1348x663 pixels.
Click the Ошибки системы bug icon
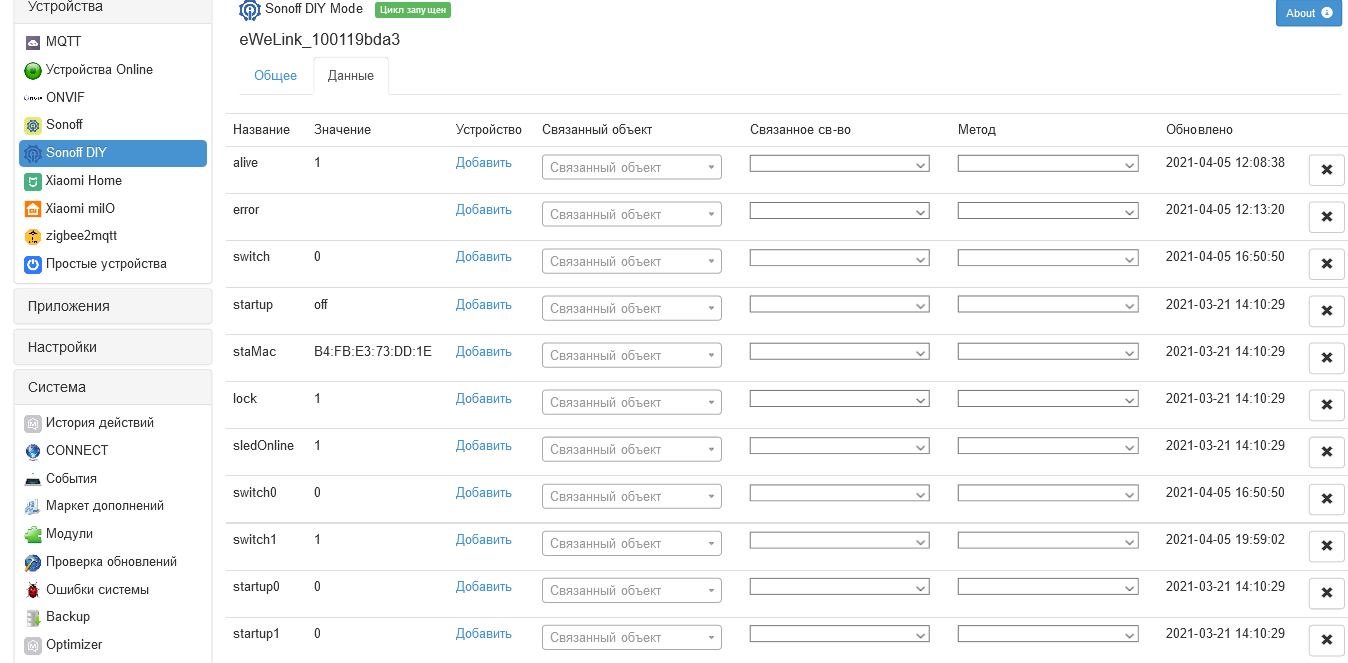coord(33,590)
